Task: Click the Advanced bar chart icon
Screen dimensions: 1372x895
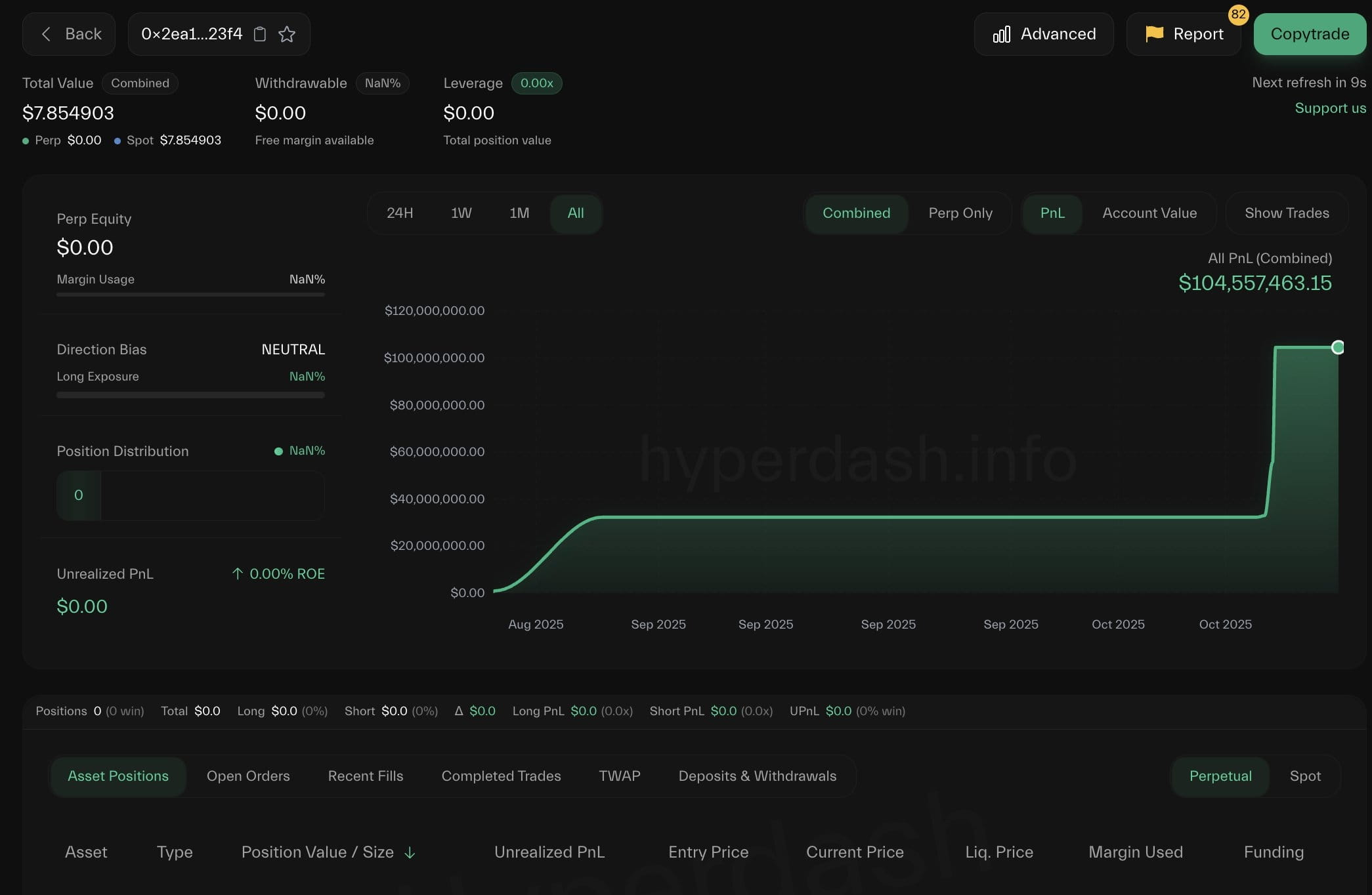Action: [1001, 34]
